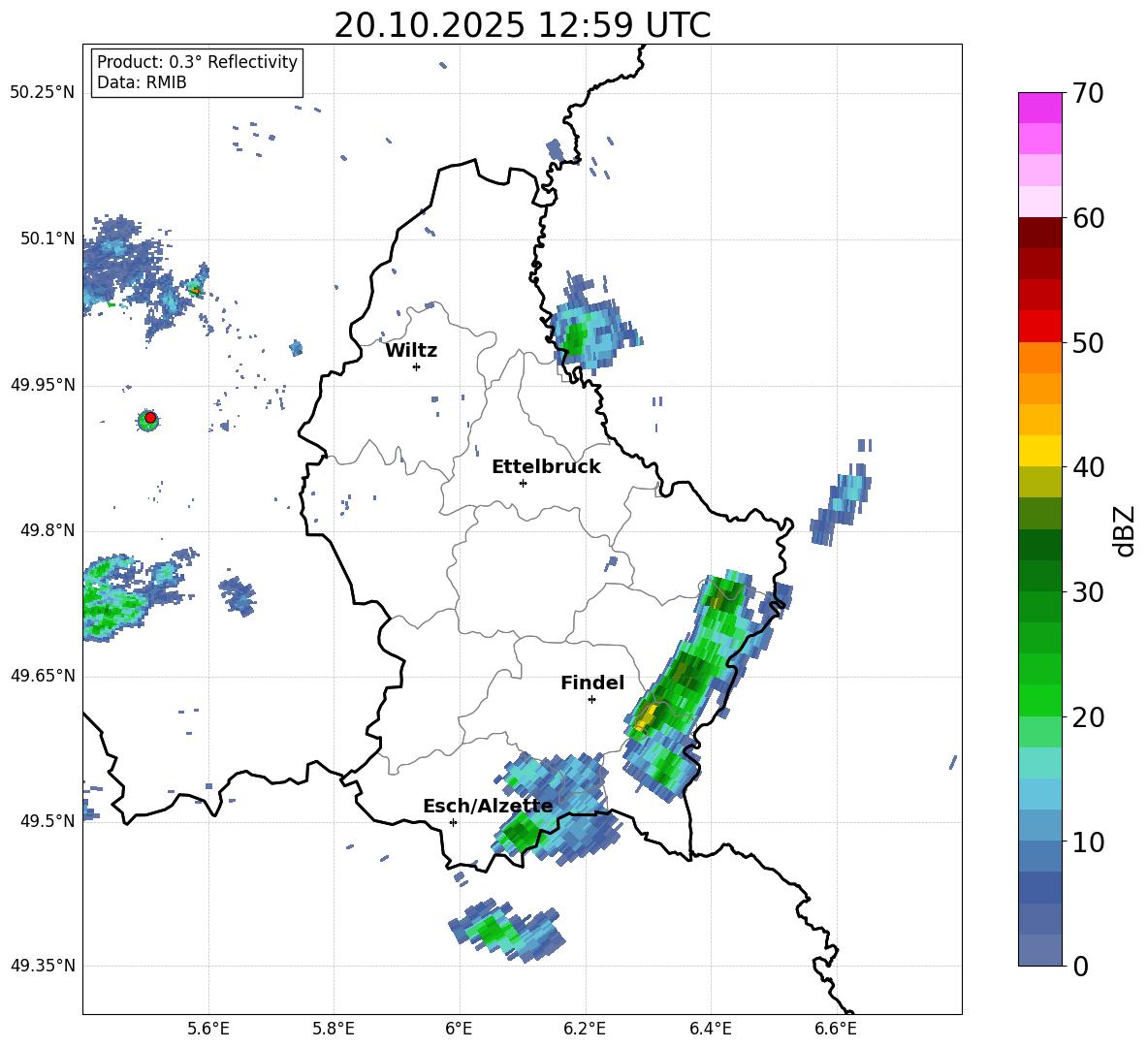The image size is (1148, 1048).
Task: Select the Ettelbruck station label
Action: click(x=546, y=467)
